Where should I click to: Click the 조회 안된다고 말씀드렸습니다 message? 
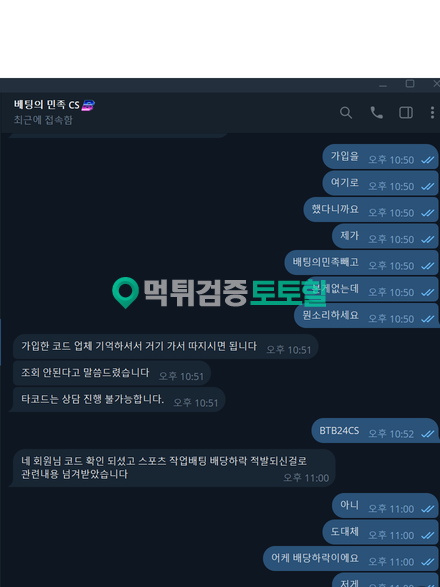coord(112,373)
